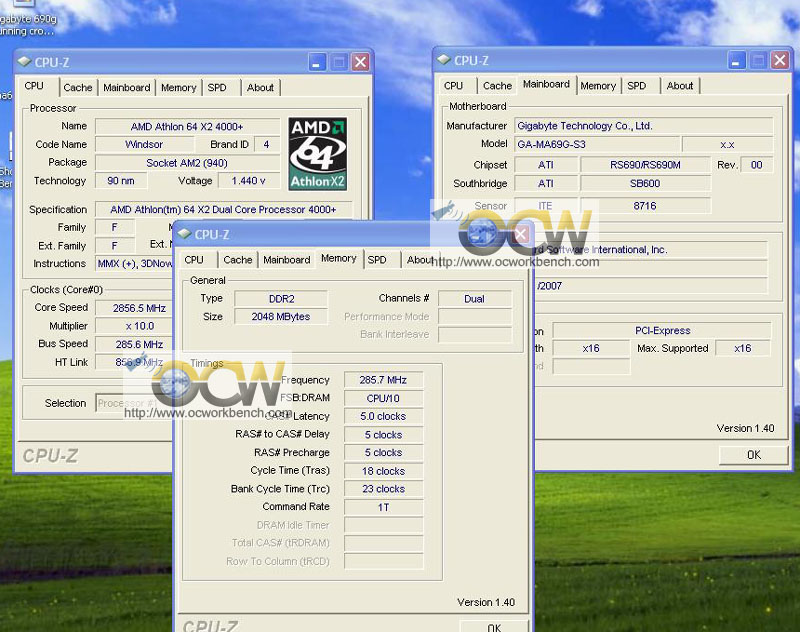Switch to Cache tab in the window showing memory timings
Viewport: 800px width, 632px height.
click(238, 260)
